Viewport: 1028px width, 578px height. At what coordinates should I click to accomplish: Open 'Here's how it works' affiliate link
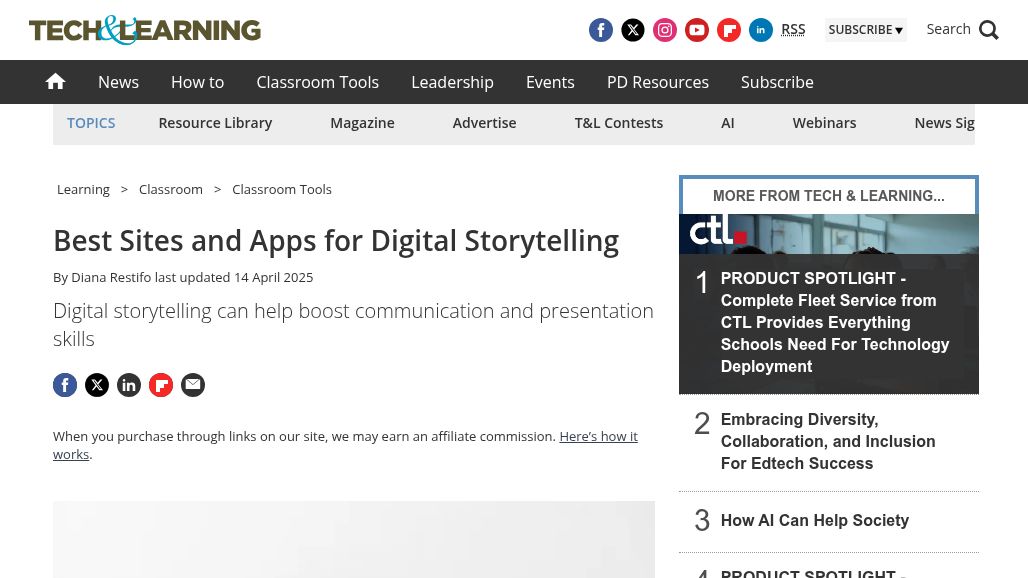click(x=597, y=437)
